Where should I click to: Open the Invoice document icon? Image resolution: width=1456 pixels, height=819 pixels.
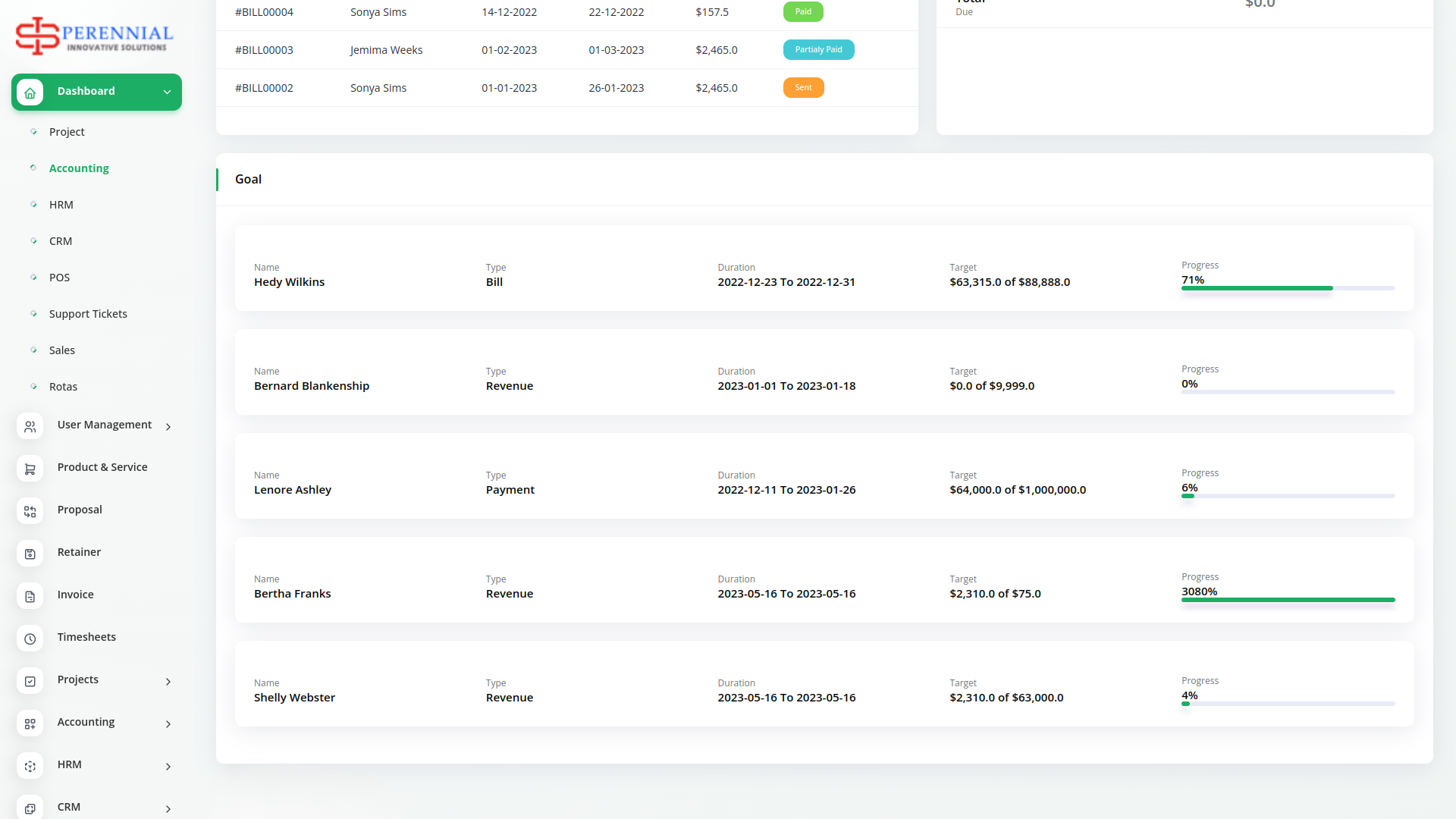[x=30, y=597]
